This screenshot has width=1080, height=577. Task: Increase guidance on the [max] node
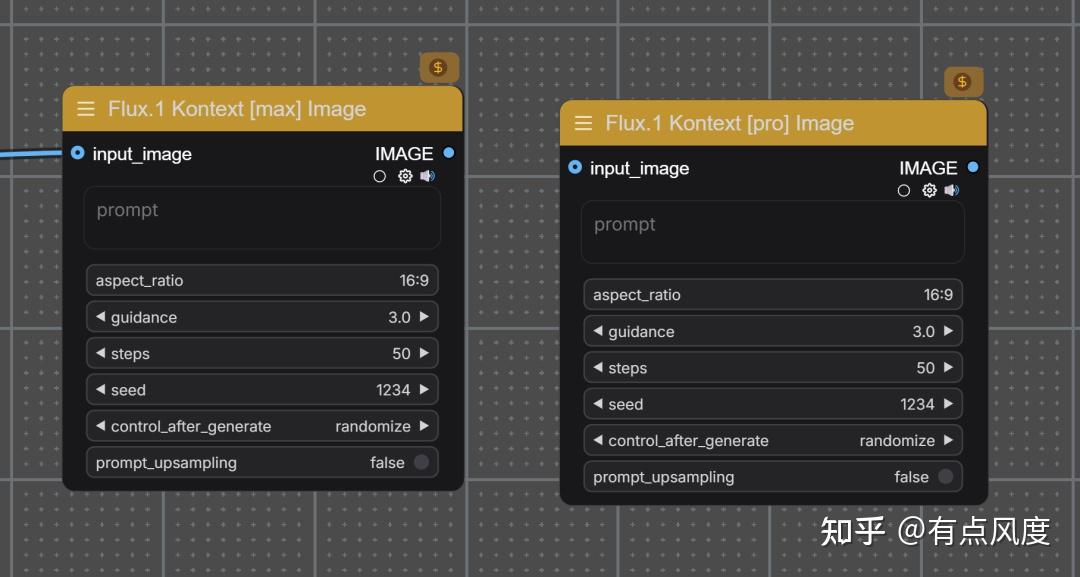tap(424, 317)
